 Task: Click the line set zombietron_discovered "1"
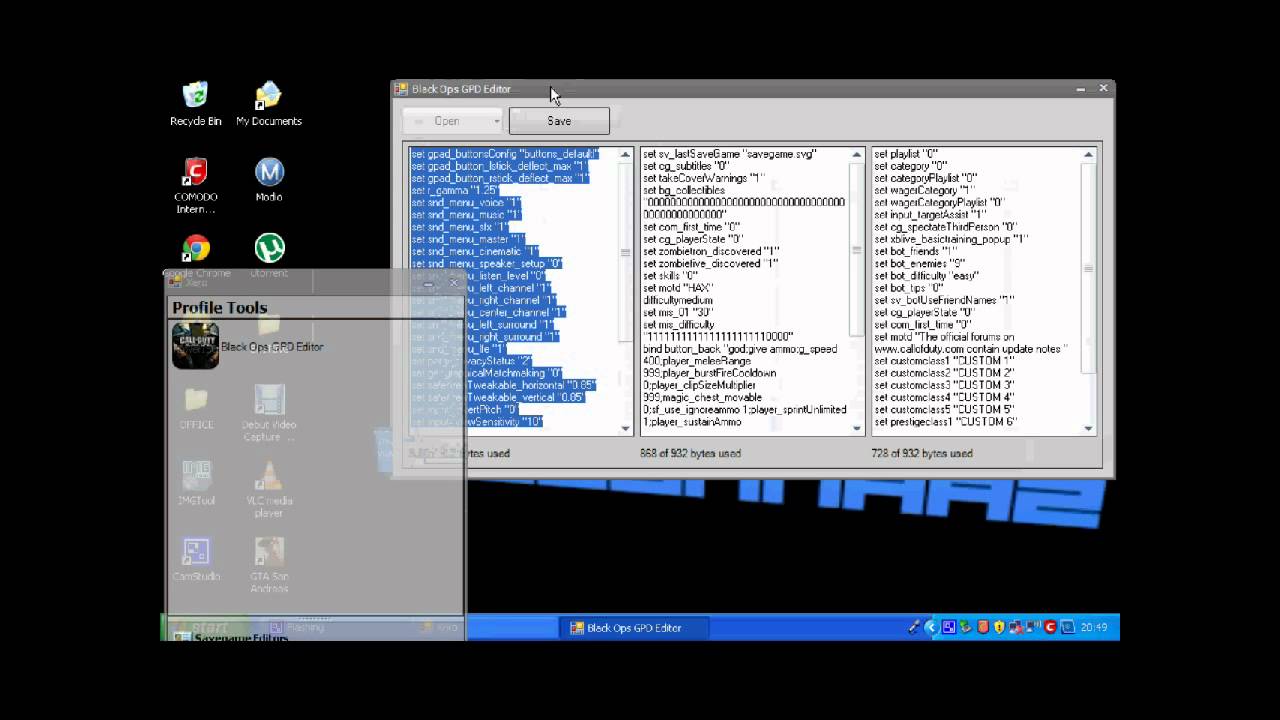pos(711,251)
